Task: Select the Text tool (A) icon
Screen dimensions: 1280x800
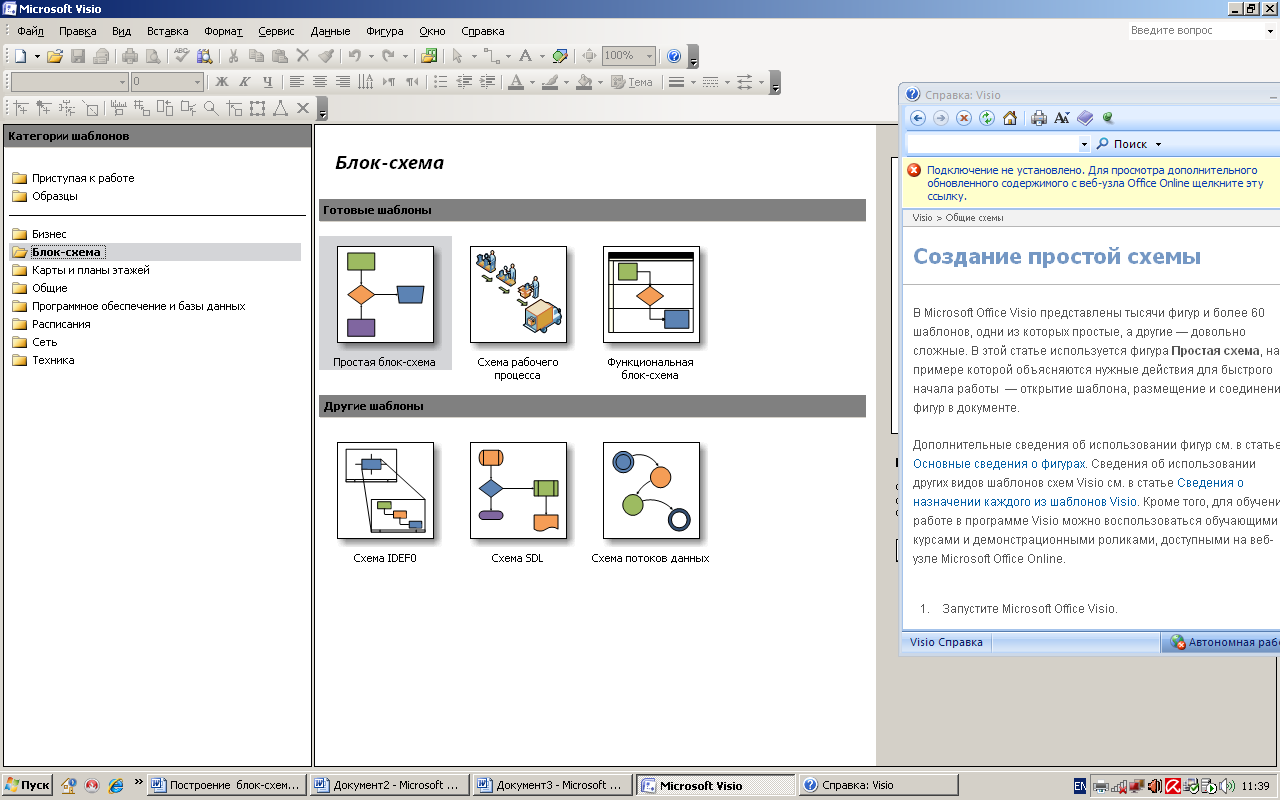Action: [524, 57]
